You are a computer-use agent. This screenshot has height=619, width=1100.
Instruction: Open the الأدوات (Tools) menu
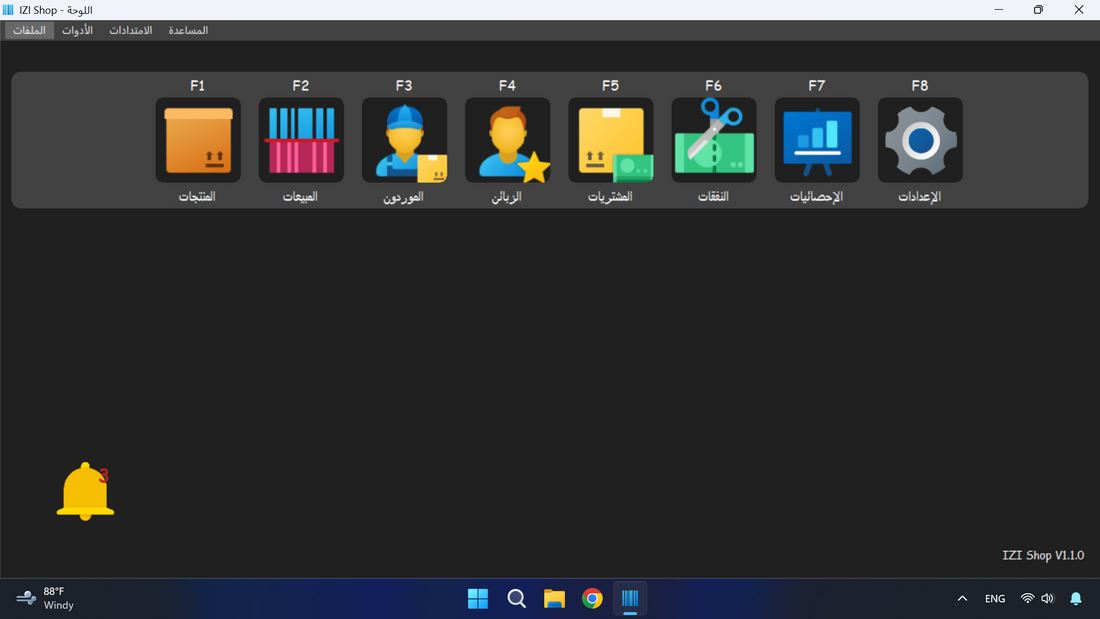77,30
